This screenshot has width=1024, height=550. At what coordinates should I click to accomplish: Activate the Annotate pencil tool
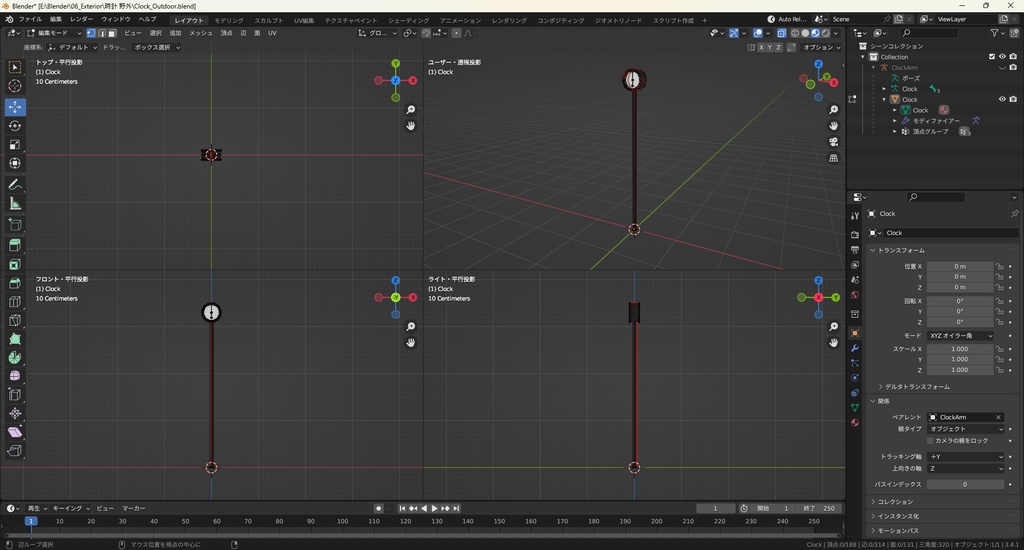click(15, 185)
